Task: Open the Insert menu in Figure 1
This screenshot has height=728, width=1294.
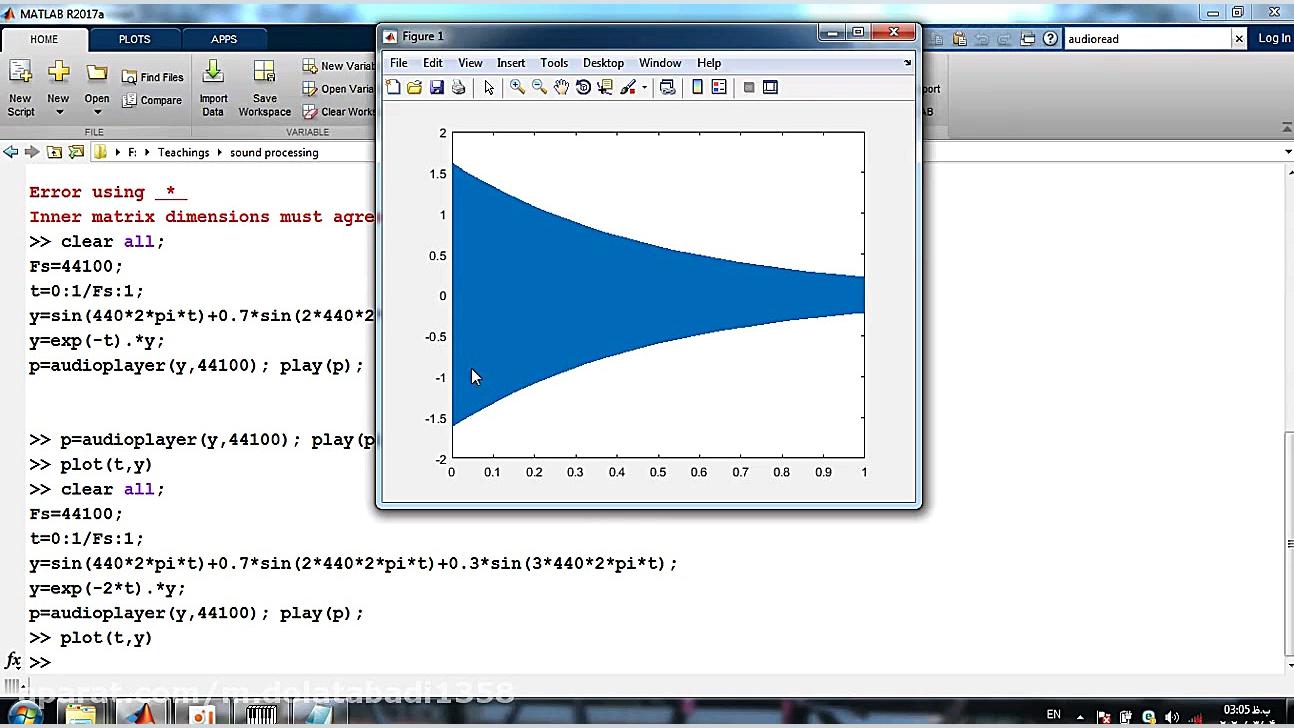Action: [x=511, y=63]
